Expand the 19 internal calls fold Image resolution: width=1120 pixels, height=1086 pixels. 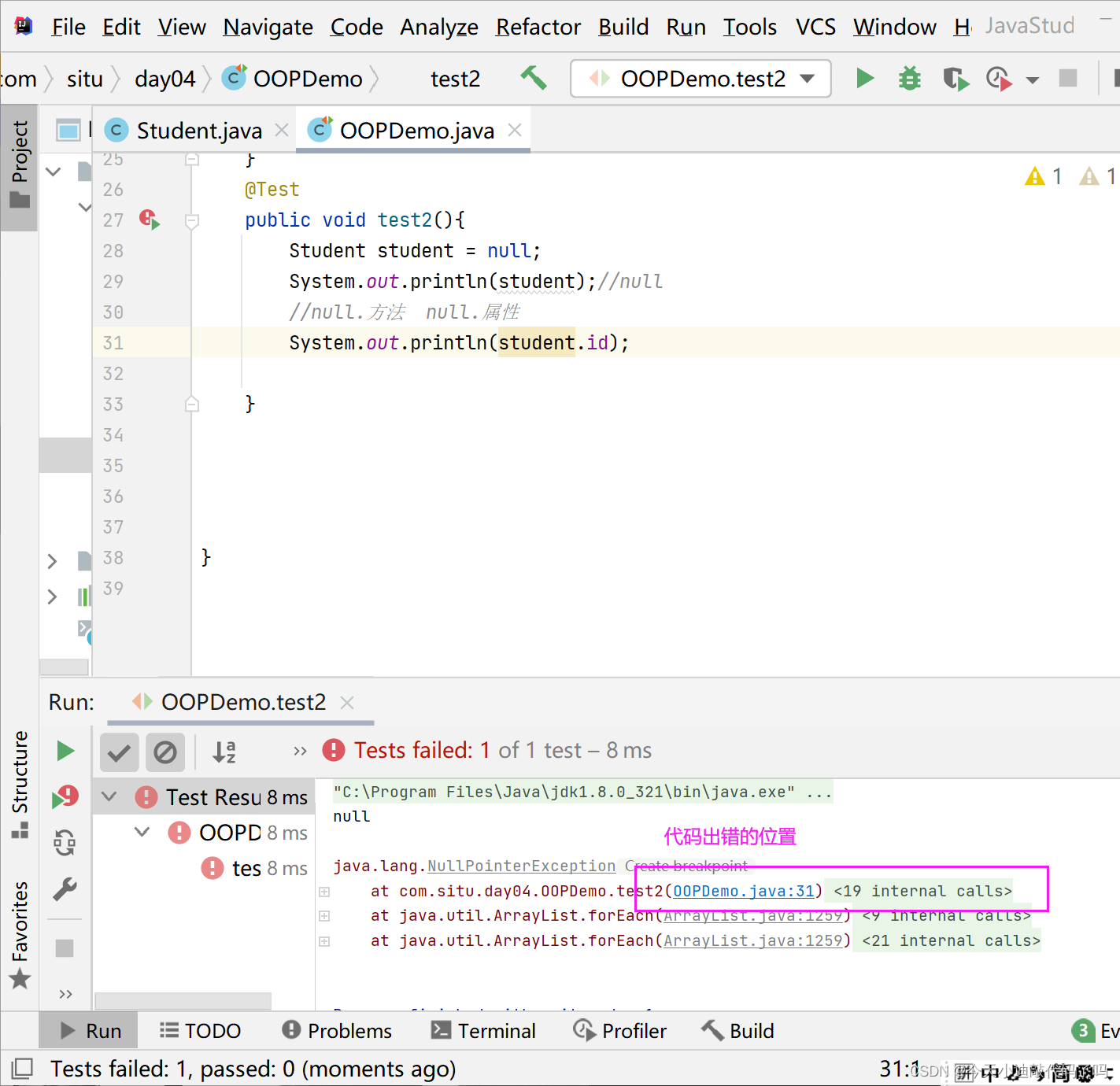click(922, 891)
